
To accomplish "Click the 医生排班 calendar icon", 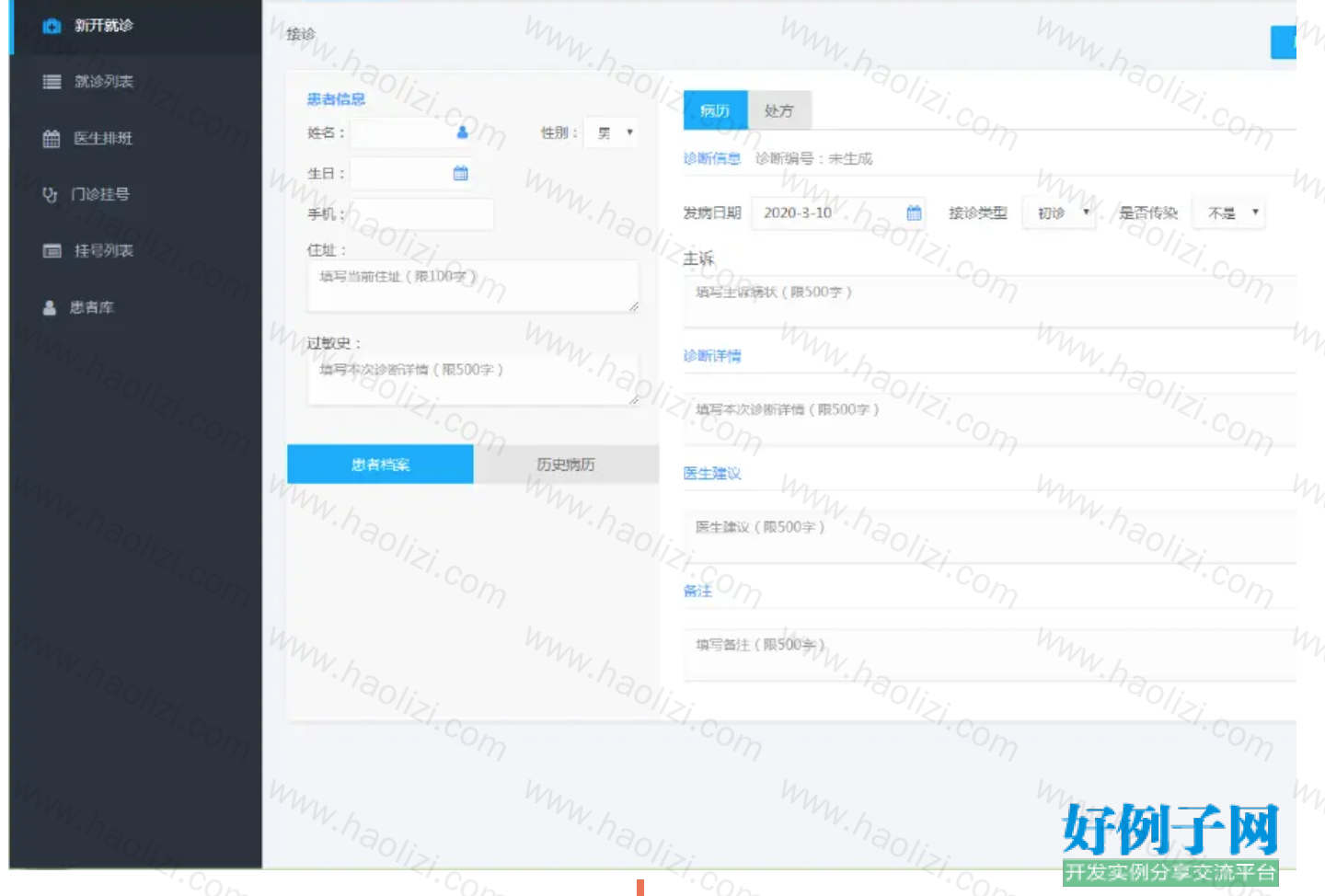I will click(52, 138).
